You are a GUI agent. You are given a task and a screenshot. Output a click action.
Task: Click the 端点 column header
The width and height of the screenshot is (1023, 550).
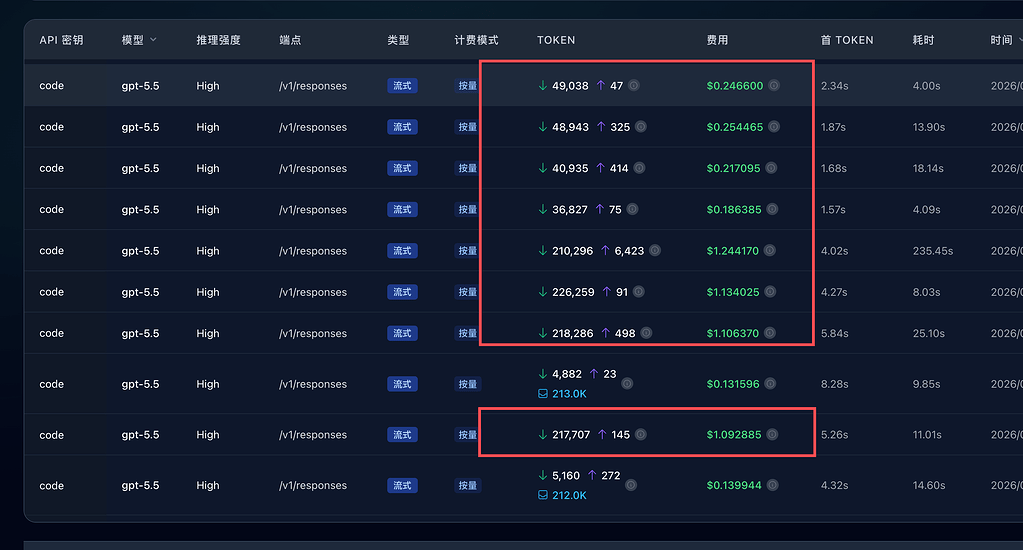pyautogui.click(x=290, y=40)
